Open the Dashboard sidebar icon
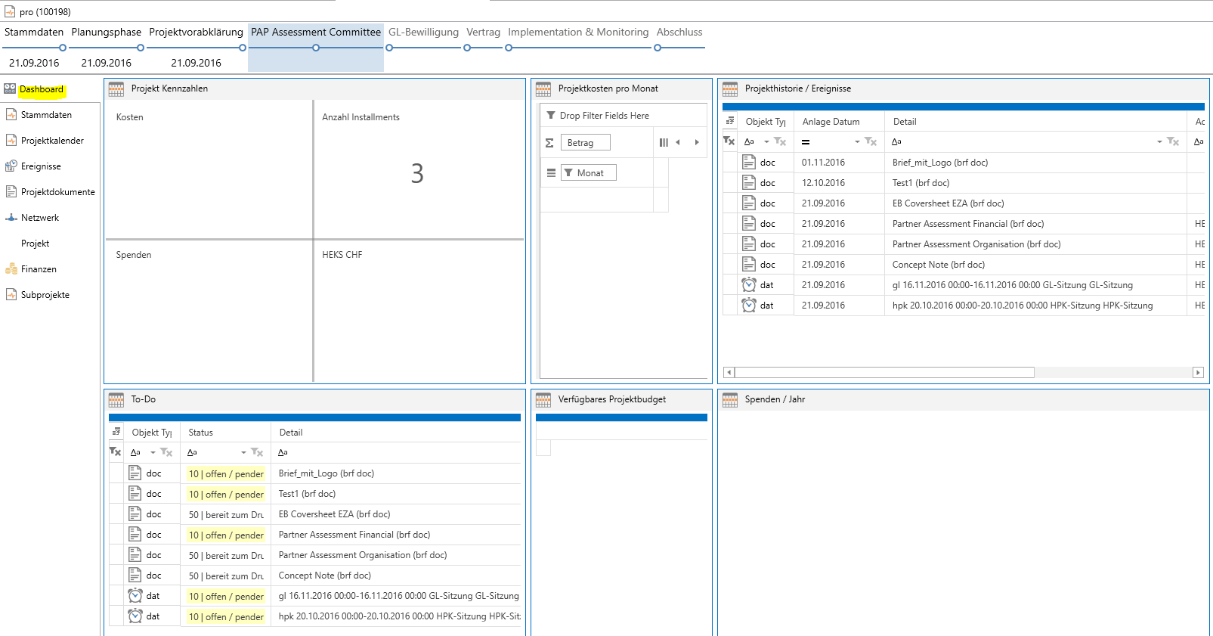1213x636 pixels. pyautogui.click(x=10, y=90)
